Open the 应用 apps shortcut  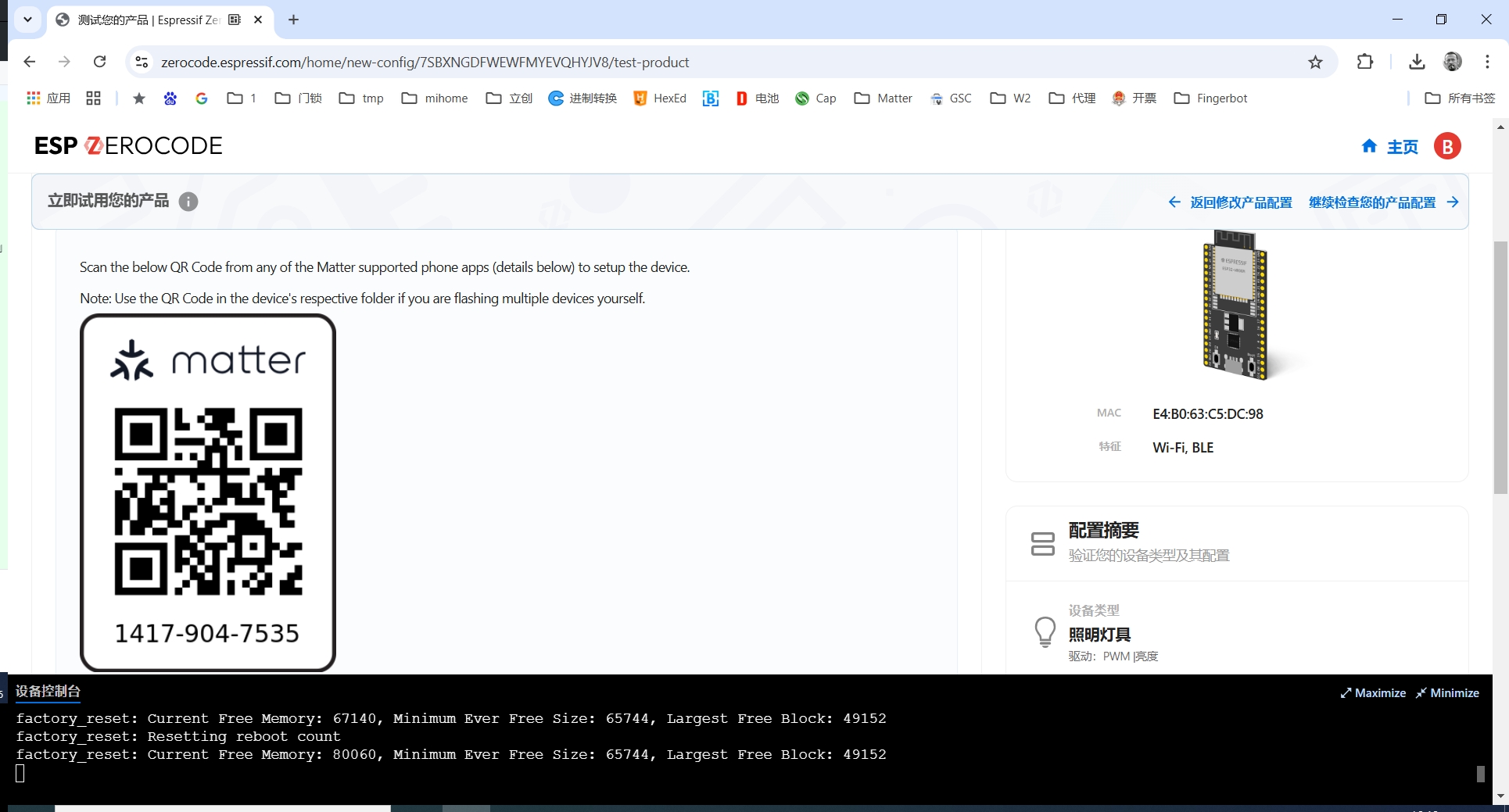click(48, 98)
